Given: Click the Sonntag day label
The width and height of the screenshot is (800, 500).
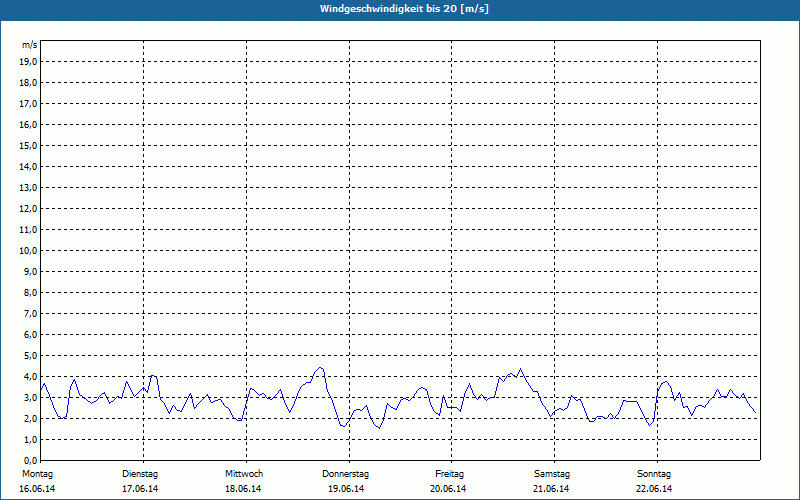Looking at the screenshot, I should (654, 473).
